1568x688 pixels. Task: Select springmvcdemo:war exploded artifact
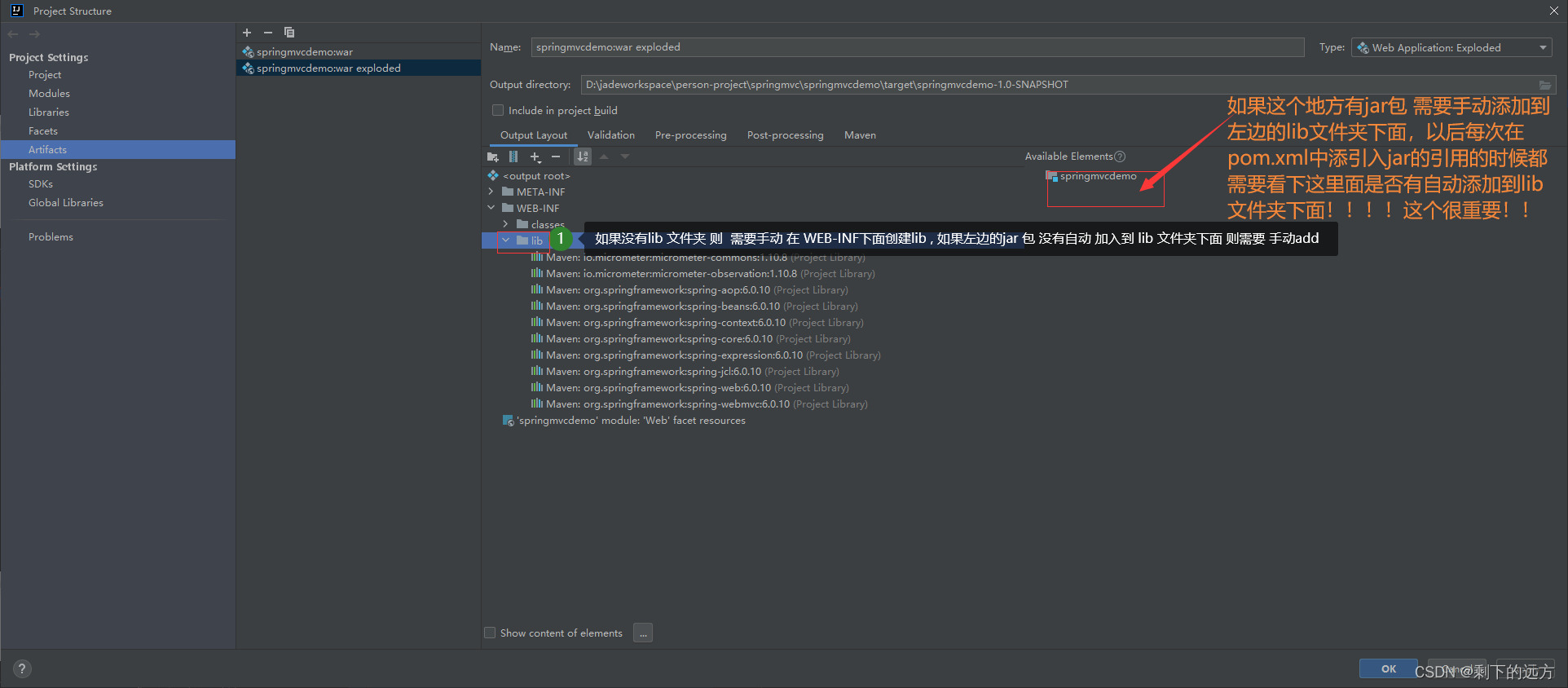(359, 68)
